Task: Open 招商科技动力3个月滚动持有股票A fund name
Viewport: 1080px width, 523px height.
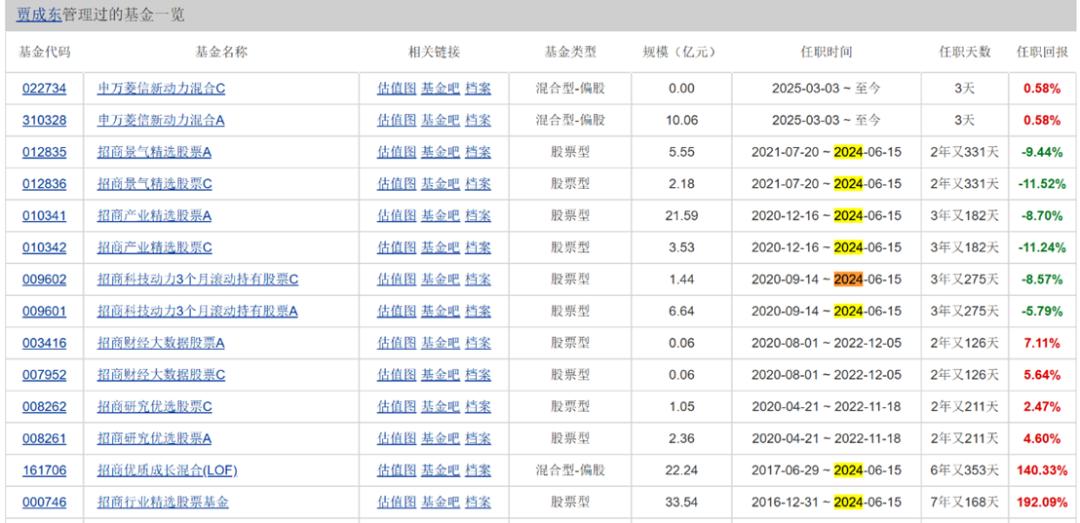Action: 198,311
